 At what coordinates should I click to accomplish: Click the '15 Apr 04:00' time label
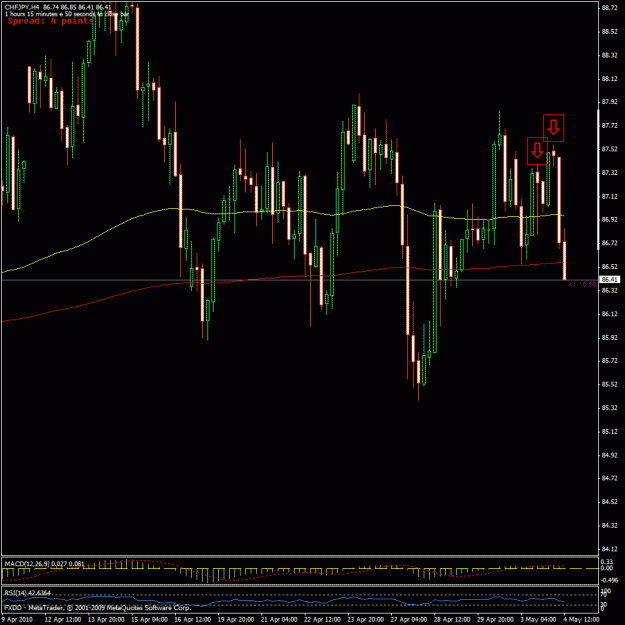click(149, 619)
